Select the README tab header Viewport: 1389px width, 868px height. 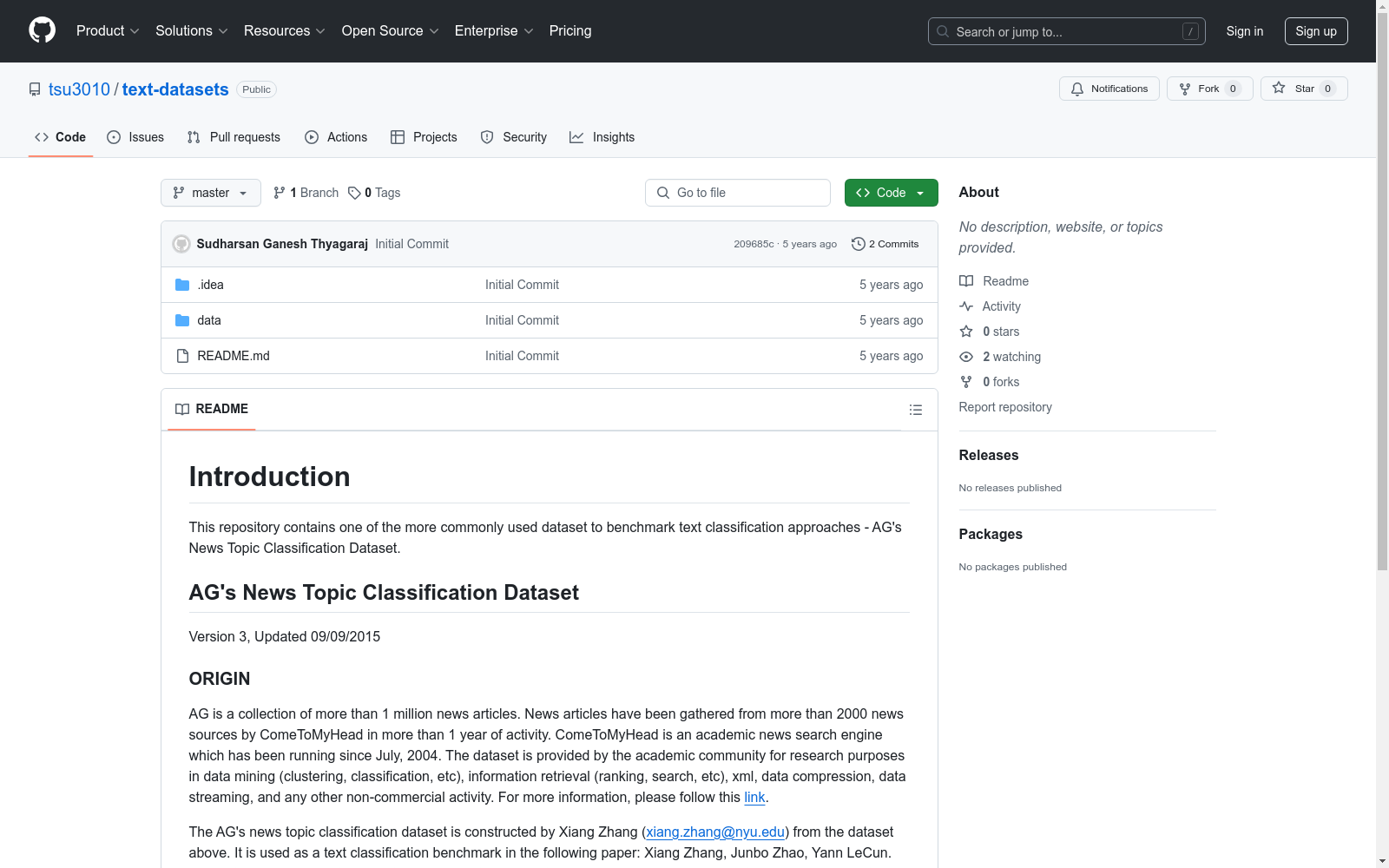click(212, 409)
